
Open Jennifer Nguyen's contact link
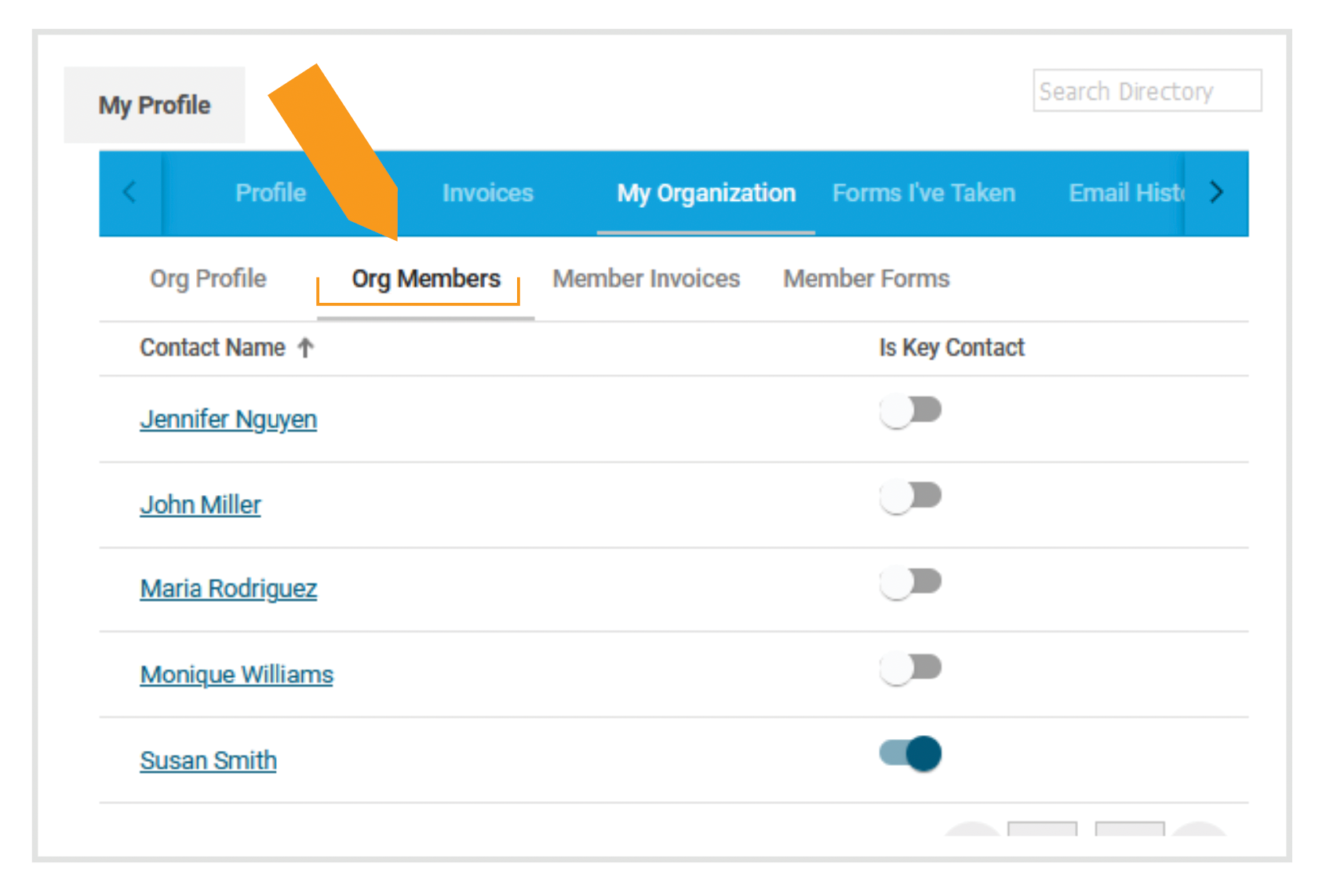pyautogui.click(x=228, y=420)
